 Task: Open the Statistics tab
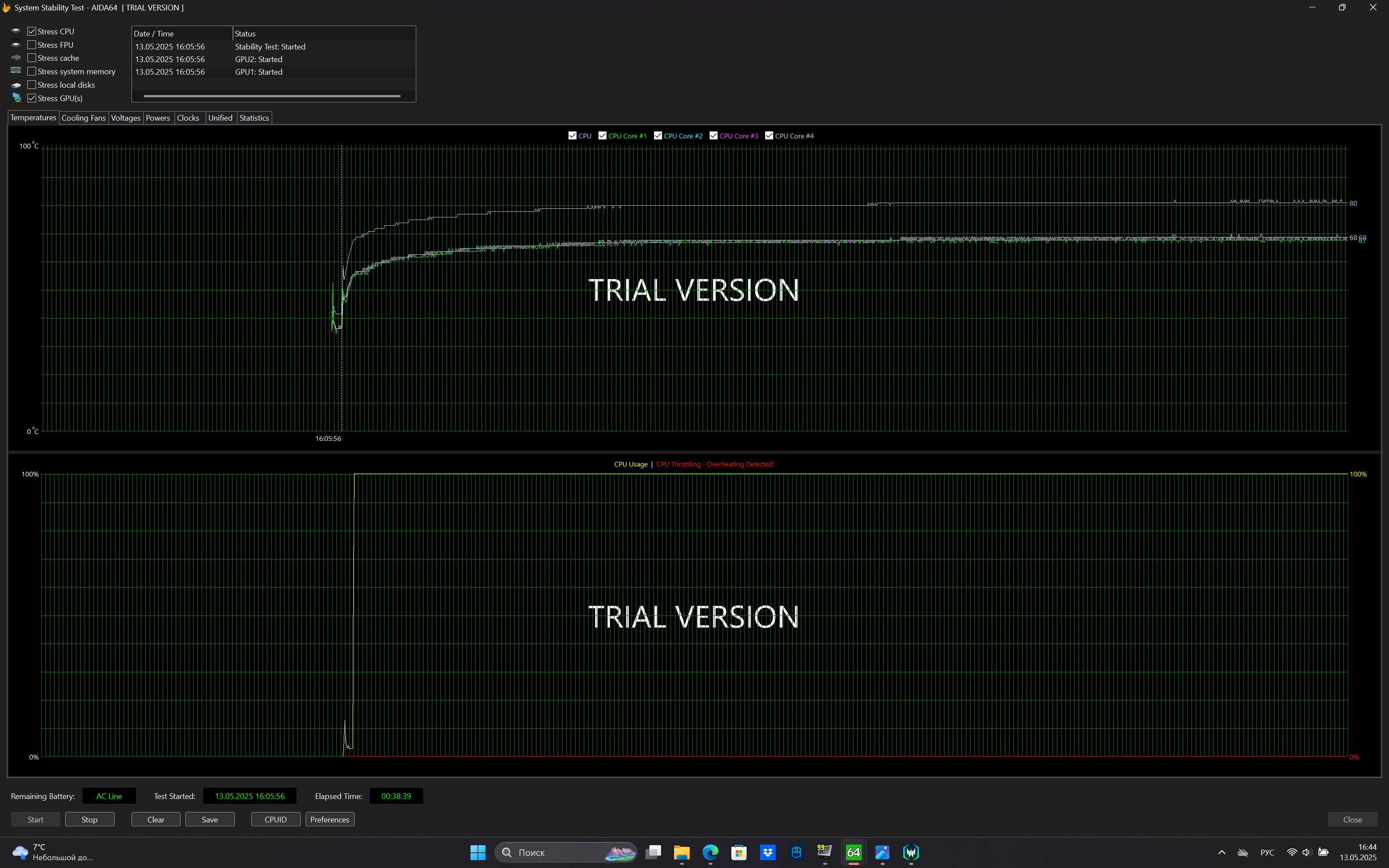pos(254,118)
